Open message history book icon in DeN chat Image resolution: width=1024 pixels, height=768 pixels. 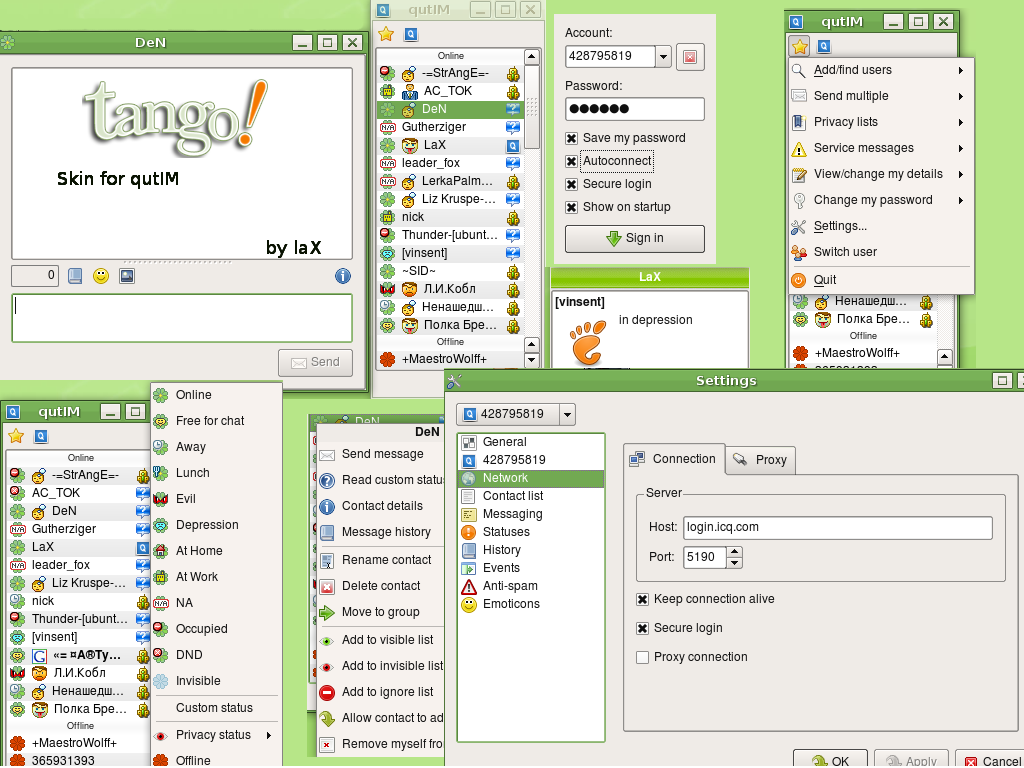click(75, 276)
